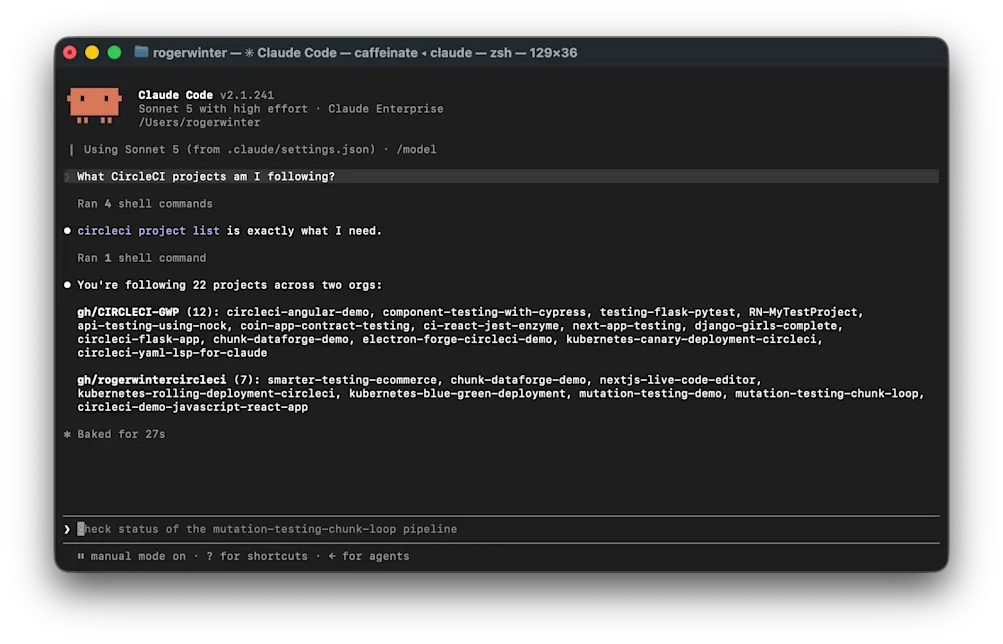Screen dimensions: 1003x644
Task: Click the prompt input field
Action: coord(501,529)
